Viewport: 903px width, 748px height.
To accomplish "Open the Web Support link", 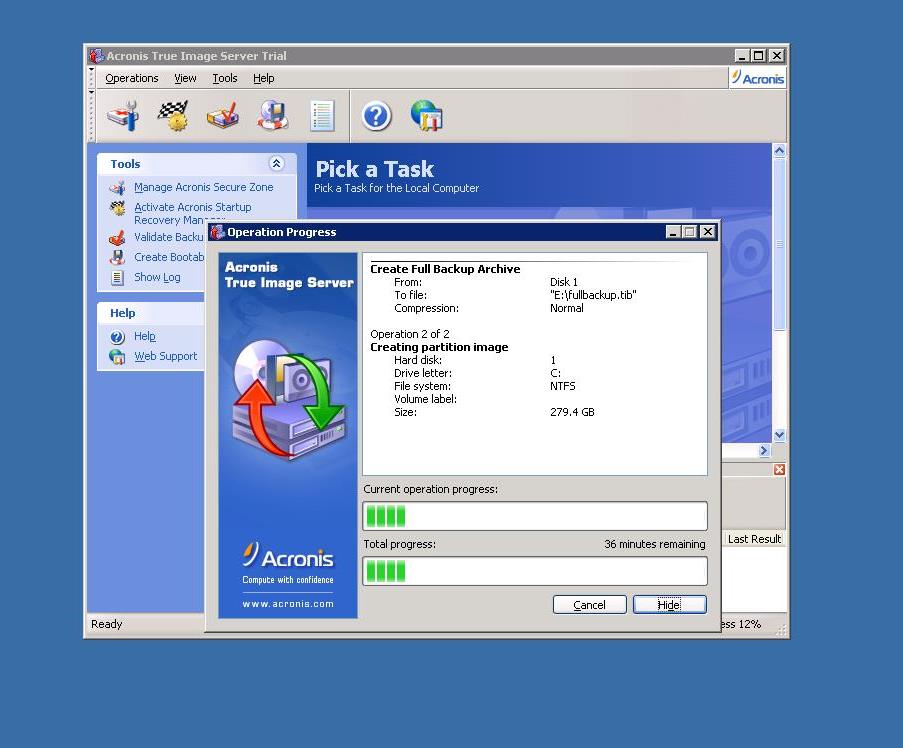I will click(166, 356).
